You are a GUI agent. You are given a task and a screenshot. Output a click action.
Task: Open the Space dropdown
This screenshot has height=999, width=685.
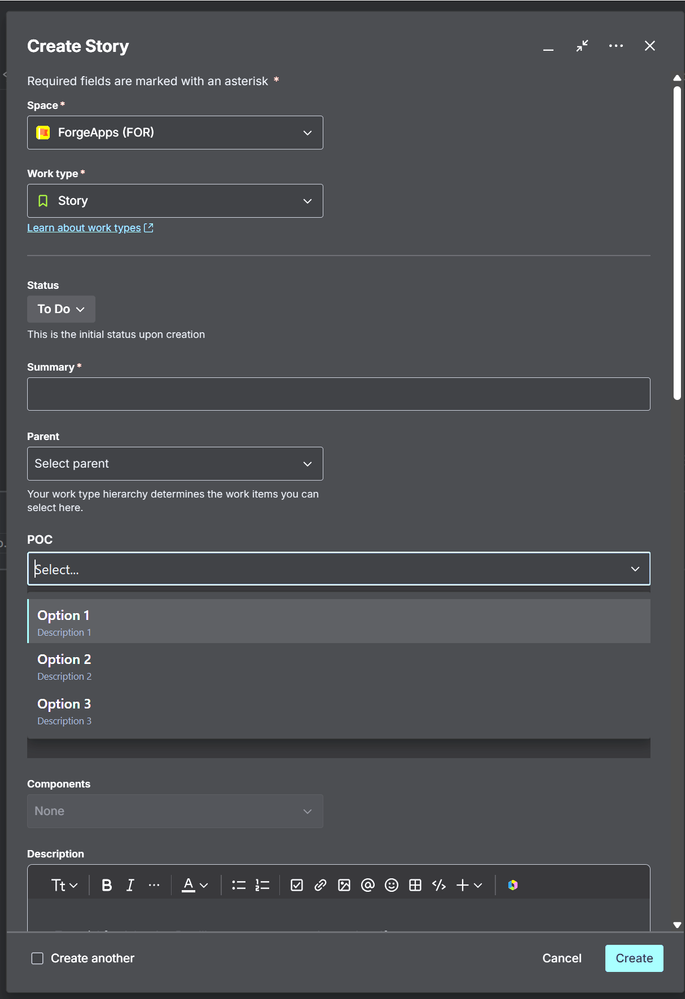click(175, 133)
